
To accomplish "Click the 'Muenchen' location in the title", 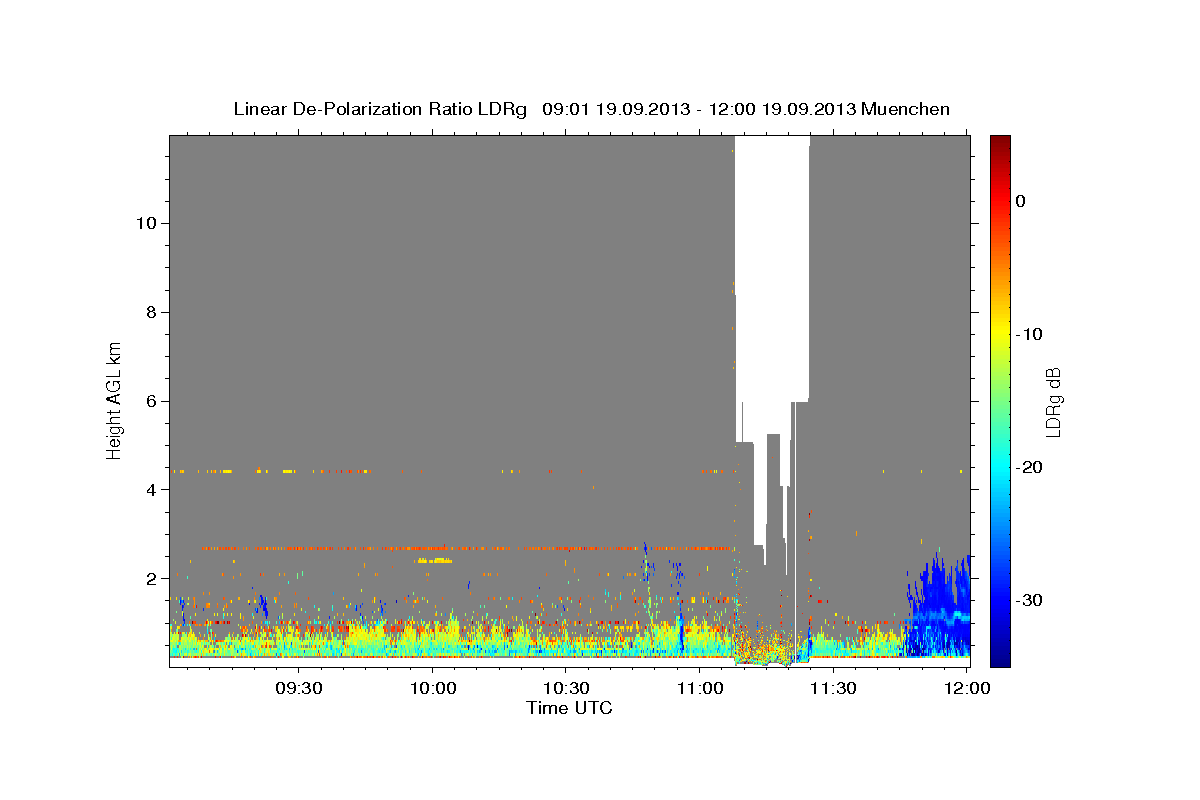I will click(906, 109).
